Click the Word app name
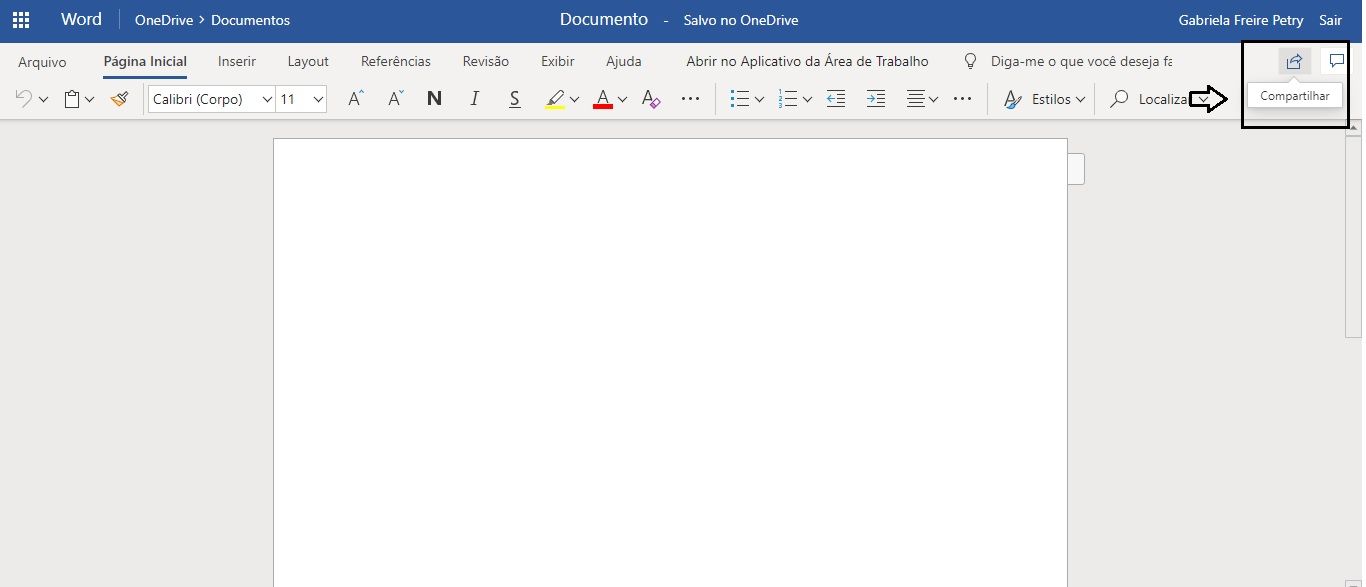Image resolution: width=1366 pixels, height=587 pixels. point(81,20)
